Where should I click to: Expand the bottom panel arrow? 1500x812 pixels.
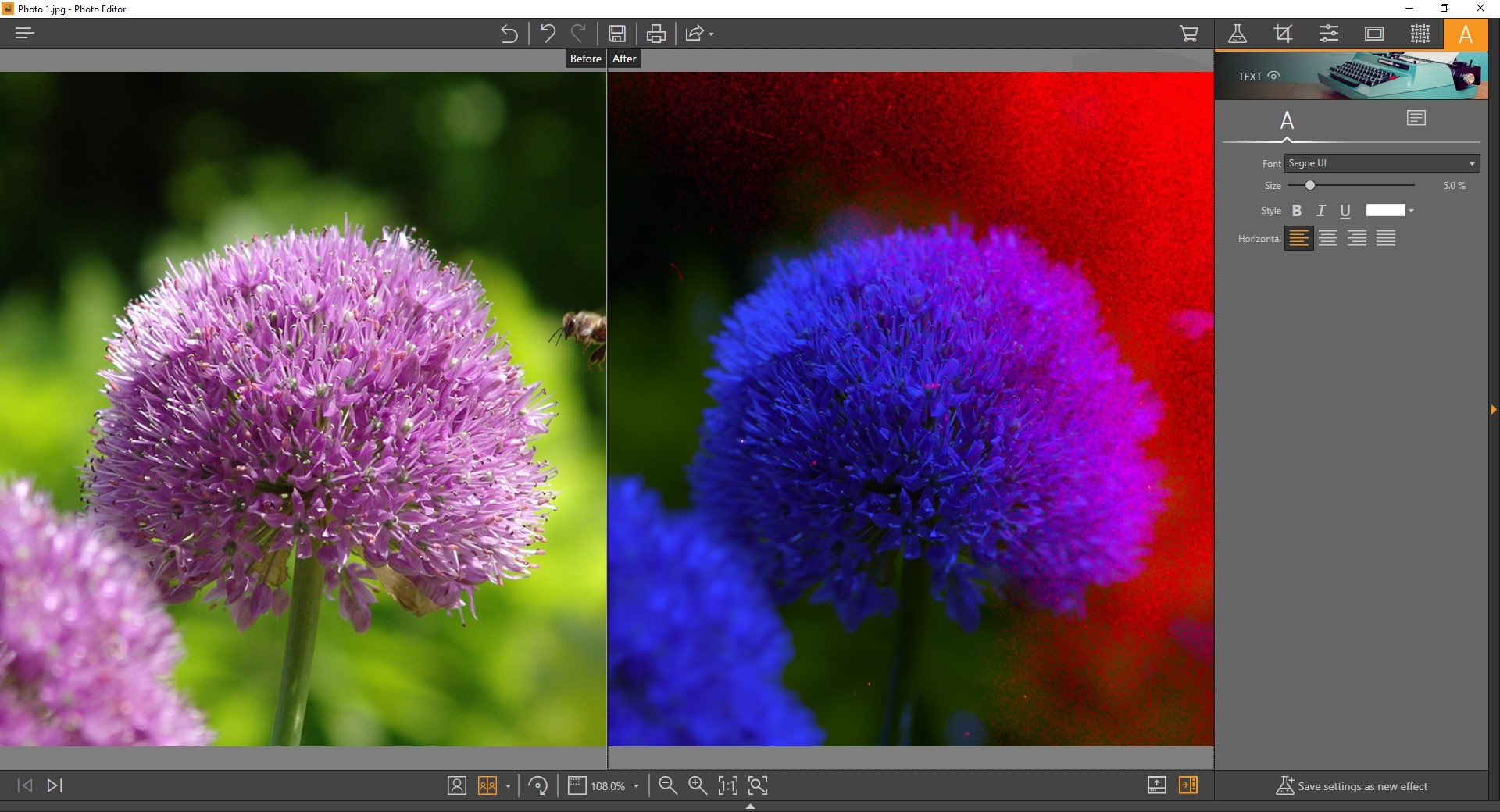click(x=750, y=807)
